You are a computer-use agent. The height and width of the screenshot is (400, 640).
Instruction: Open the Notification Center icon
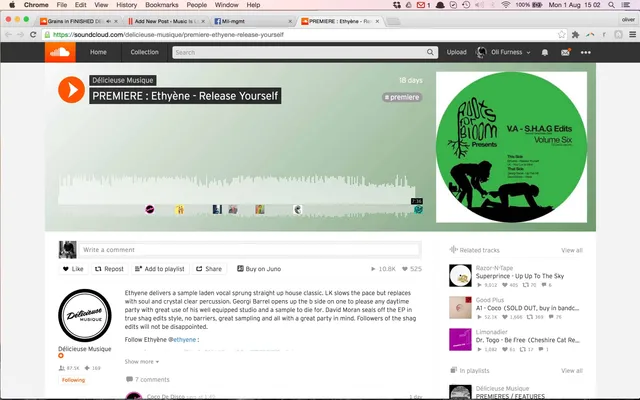[626, 5]
